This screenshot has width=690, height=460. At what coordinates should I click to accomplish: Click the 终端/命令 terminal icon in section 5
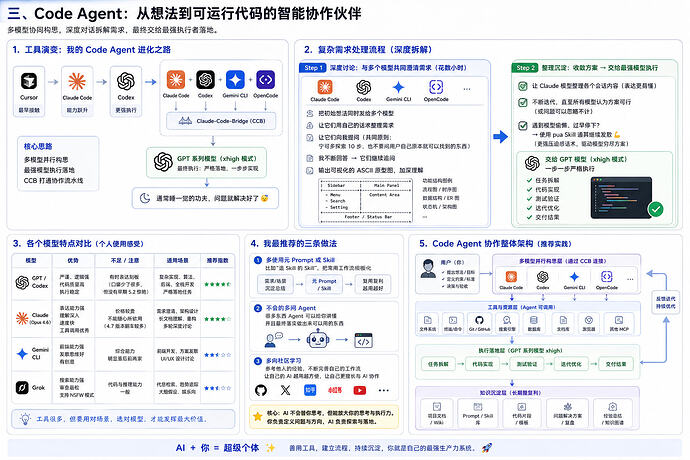tap(453, 320)
